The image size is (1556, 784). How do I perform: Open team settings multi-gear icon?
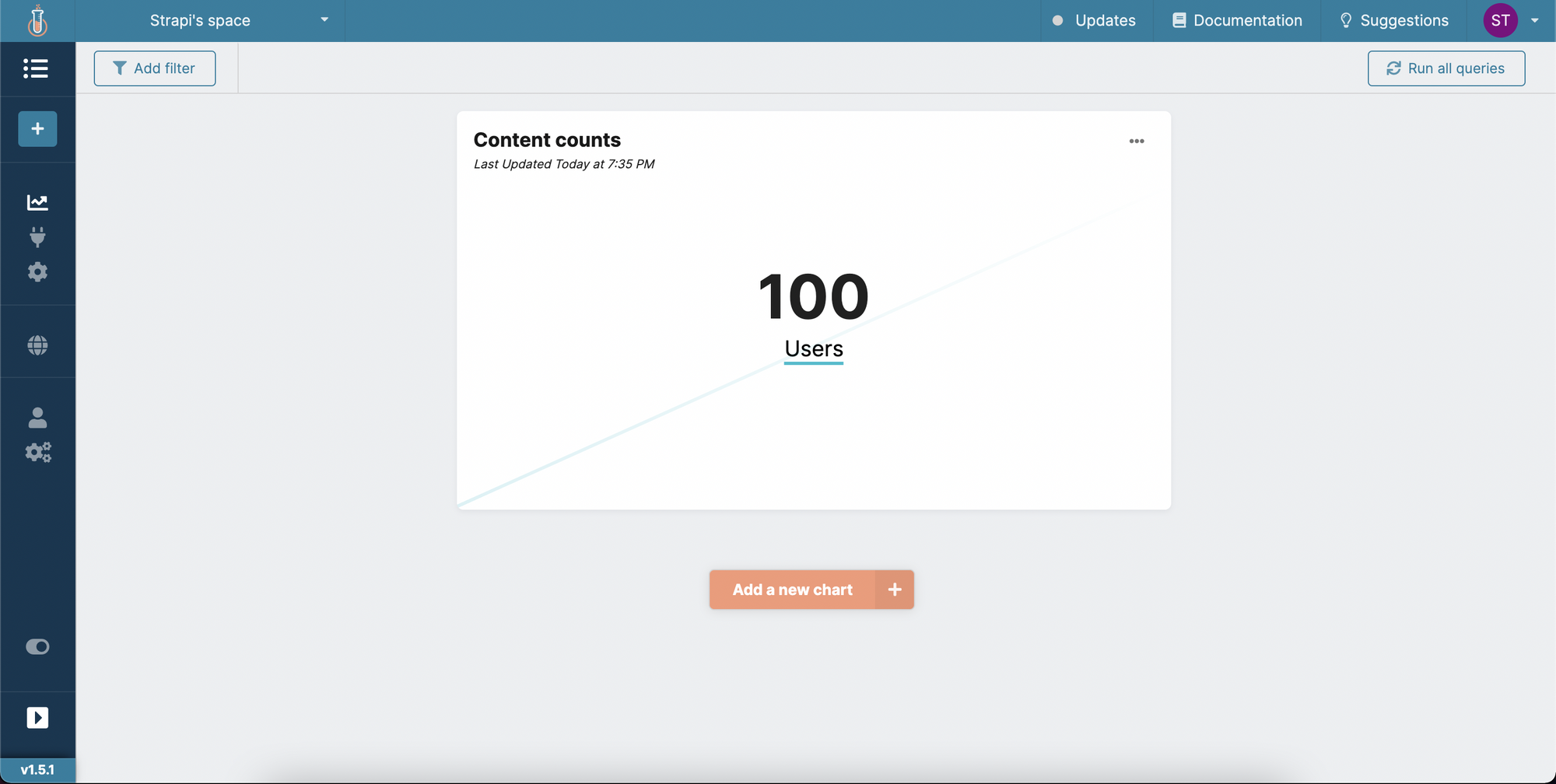[x=37, y=453]
